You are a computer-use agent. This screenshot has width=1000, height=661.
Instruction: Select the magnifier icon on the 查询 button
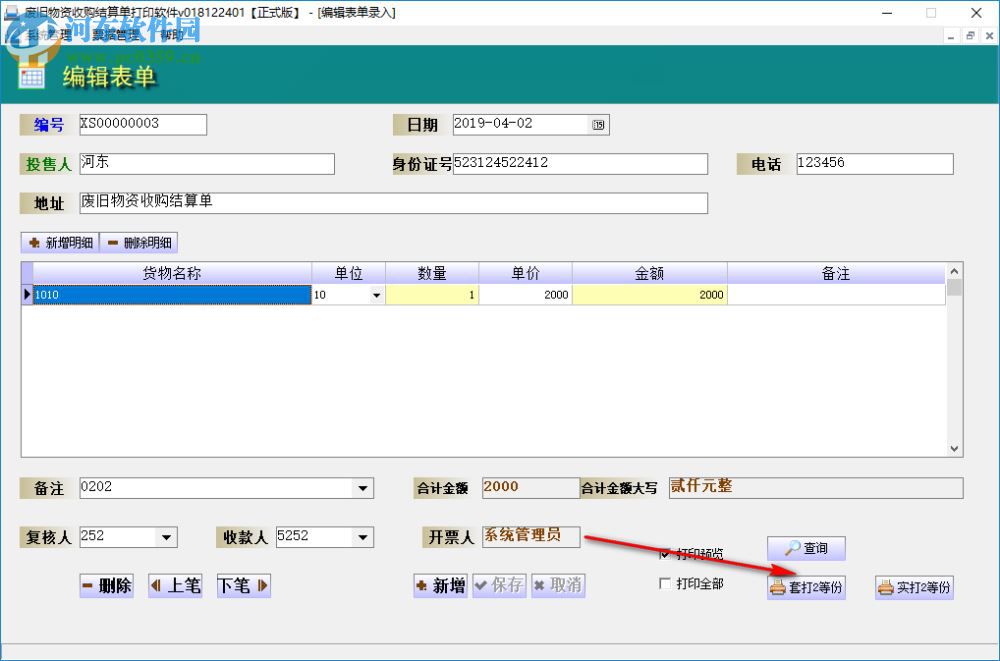pos(790,548)
